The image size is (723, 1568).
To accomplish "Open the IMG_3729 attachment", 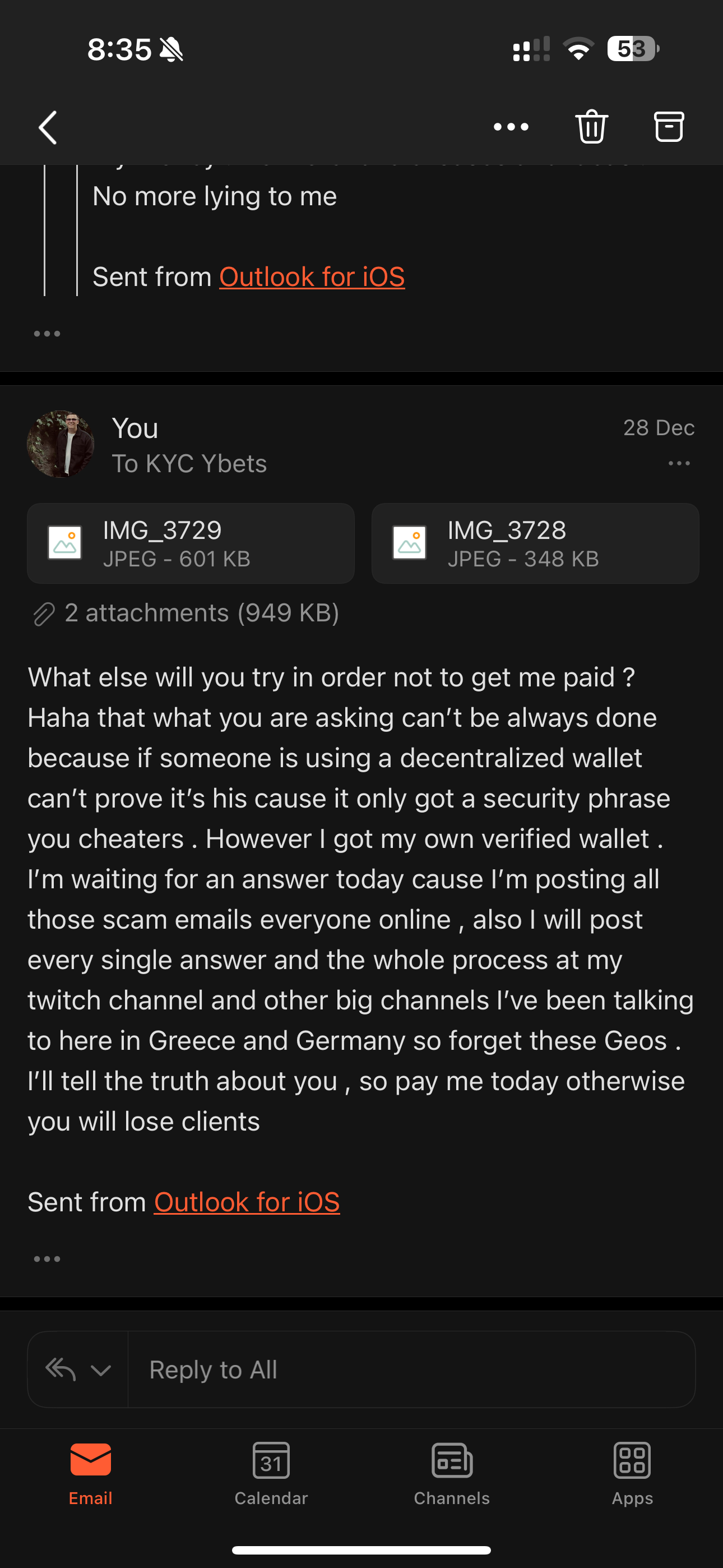I will (x=191, y=543).
